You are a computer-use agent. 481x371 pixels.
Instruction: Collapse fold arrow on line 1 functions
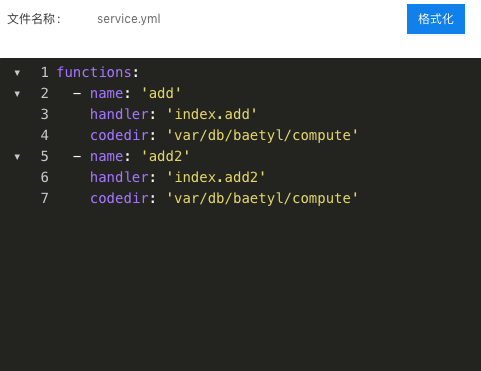17,73
